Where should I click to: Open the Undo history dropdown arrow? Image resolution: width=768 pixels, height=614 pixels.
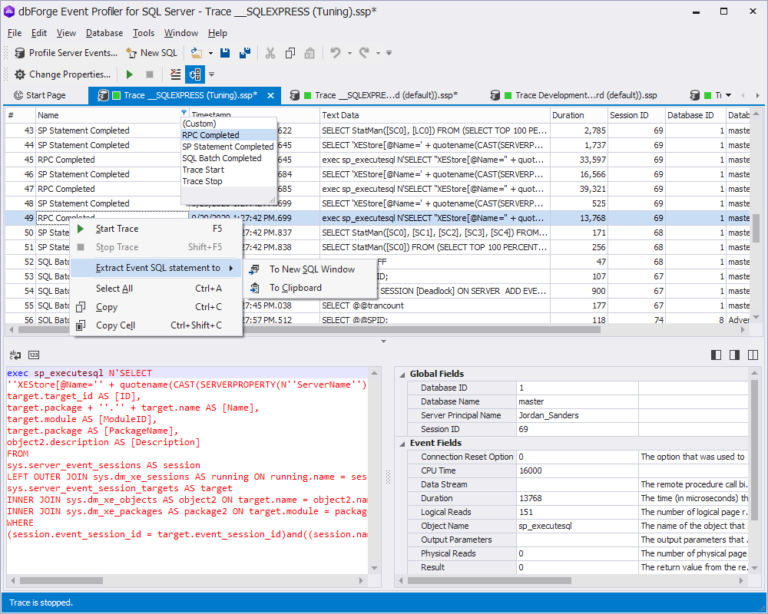tap(349, 53)
